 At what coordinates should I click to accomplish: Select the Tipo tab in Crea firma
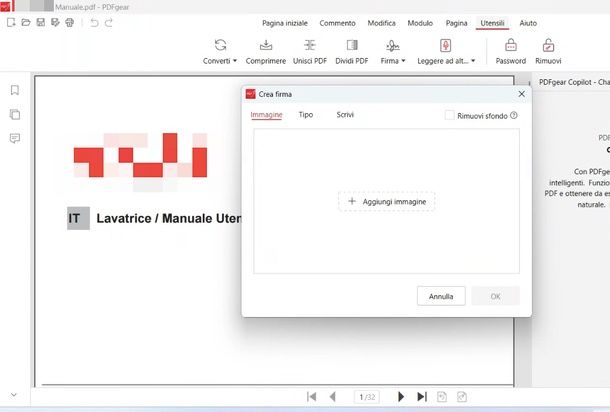click(306, 115)
